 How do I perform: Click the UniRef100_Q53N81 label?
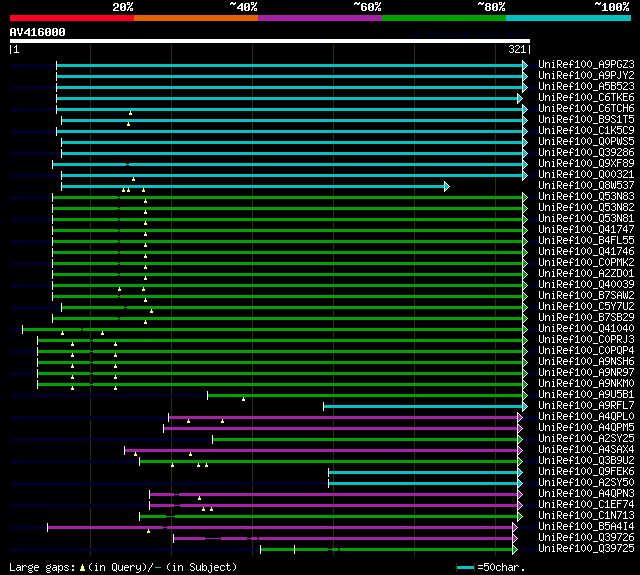pos(586,219)
